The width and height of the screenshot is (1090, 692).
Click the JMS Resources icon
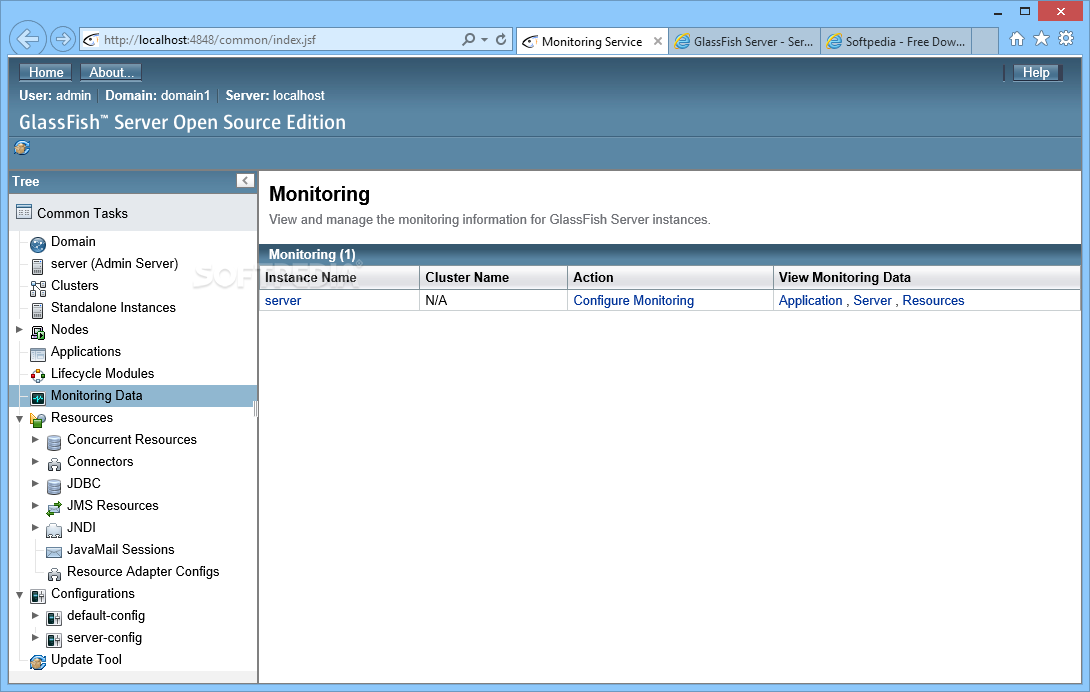pos(54,508)
